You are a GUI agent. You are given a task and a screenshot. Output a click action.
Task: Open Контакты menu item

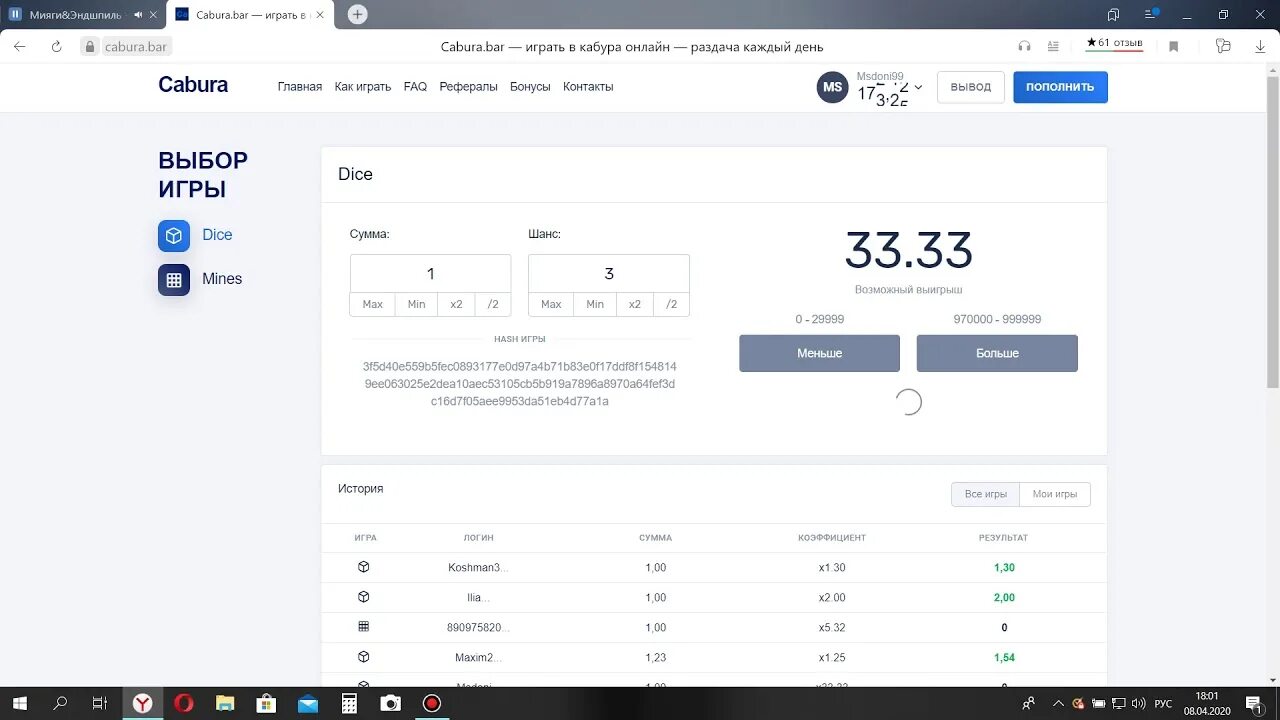(588, 87)
